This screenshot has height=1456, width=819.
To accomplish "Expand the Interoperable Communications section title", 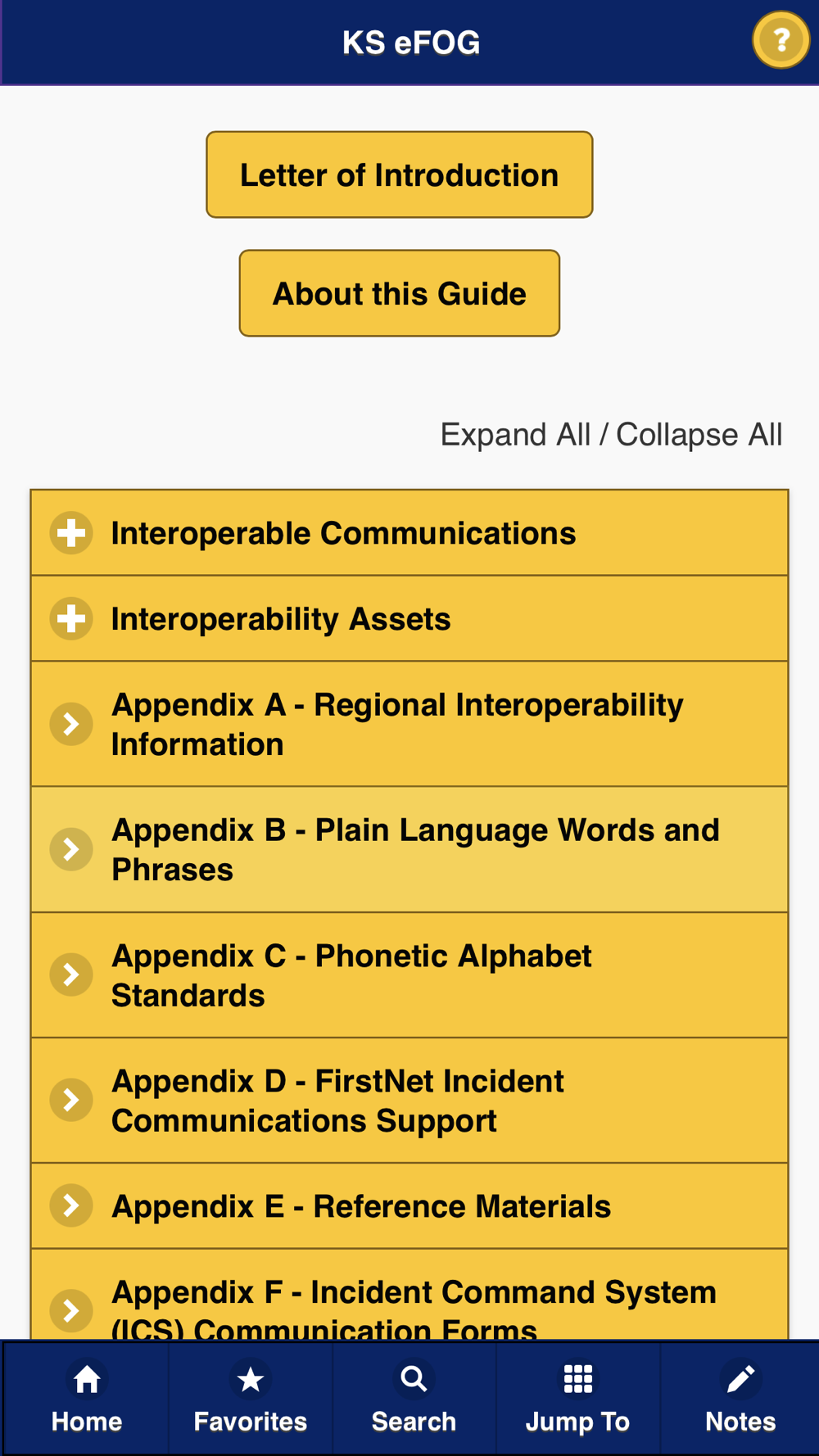I will point(343,533).
